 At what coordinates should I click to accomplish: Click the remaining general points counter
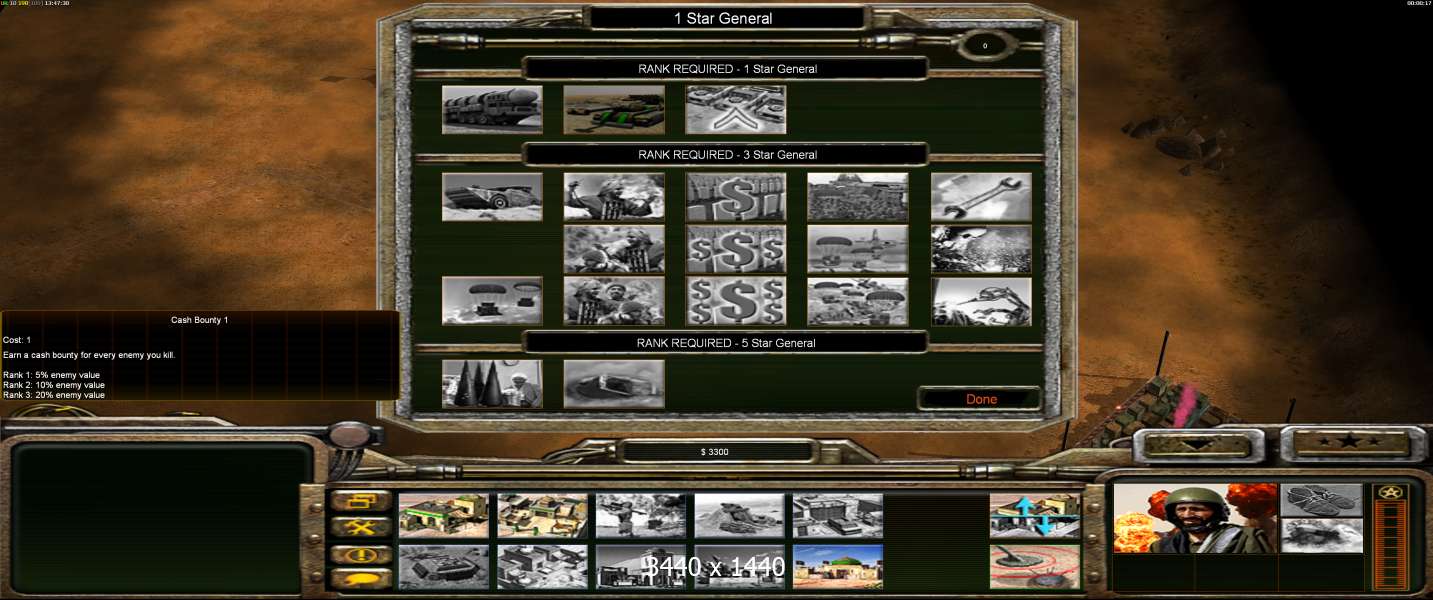click(985, 46)
